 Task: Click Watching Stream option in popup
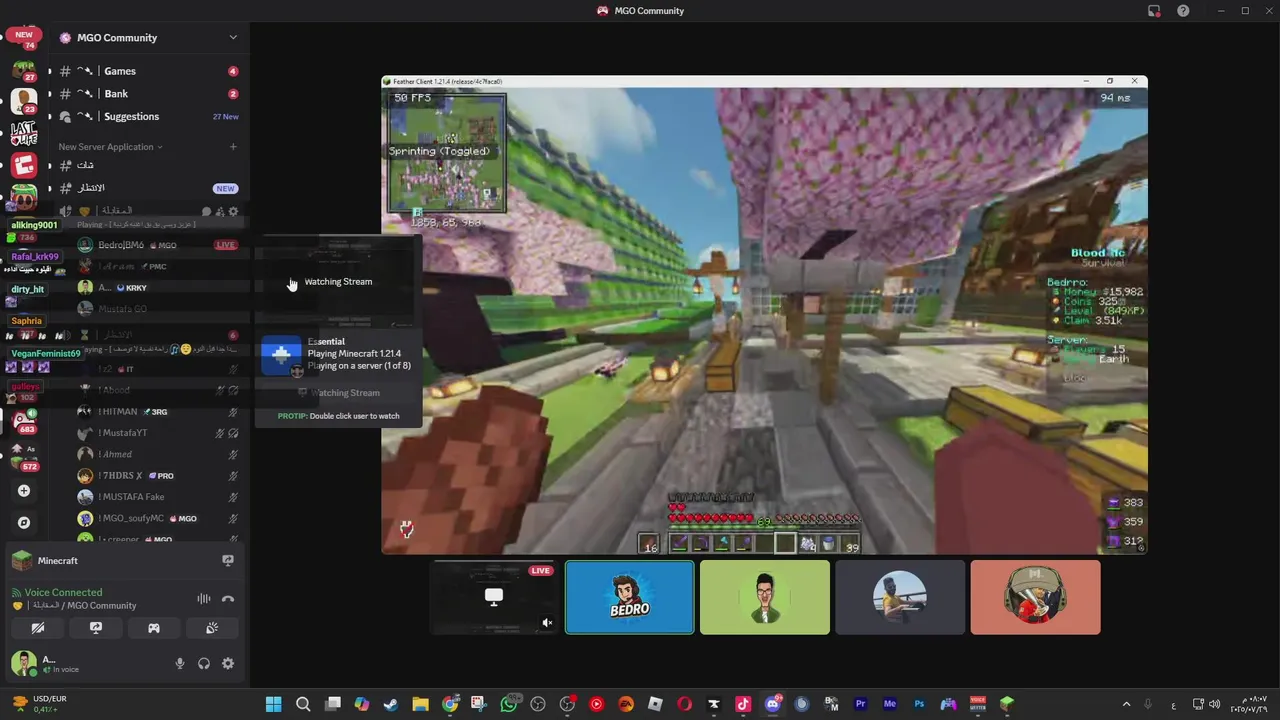(x=338, y=282)
